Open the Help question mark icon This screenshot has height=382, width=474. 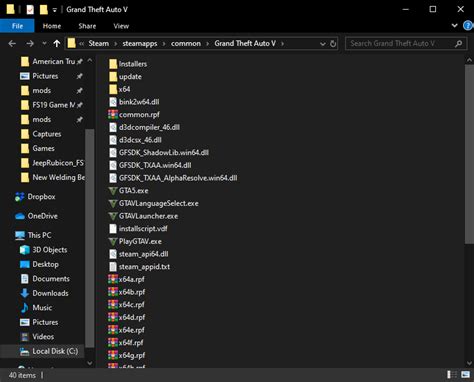[468, 26]
